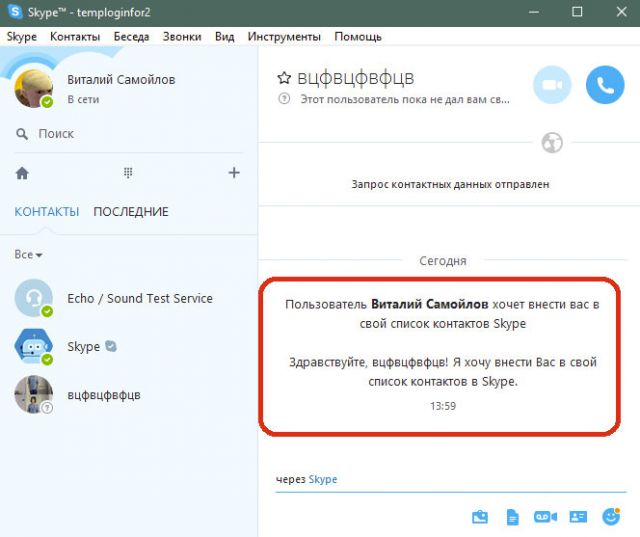Image resolution: width=640 pixels, height=537 pixels.
Task: Click the question mark icon beside the contact status
Action: [x=284, y=98]
